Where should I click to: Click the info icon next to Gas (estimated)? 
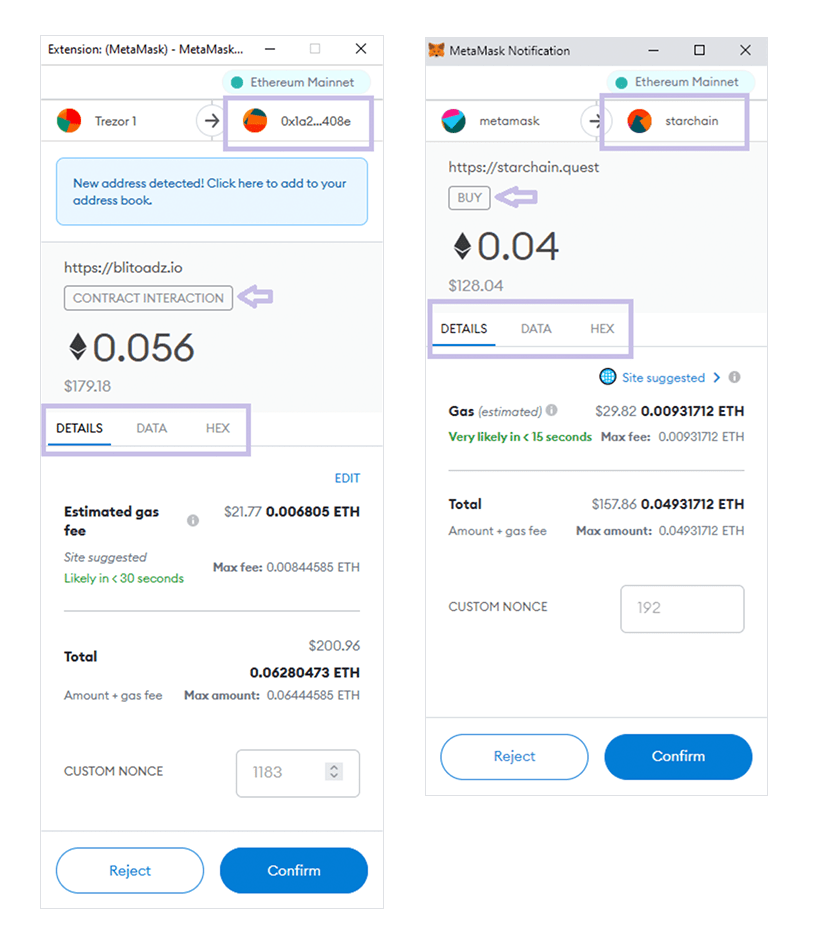pyautogui.click(x=551, y=410)
